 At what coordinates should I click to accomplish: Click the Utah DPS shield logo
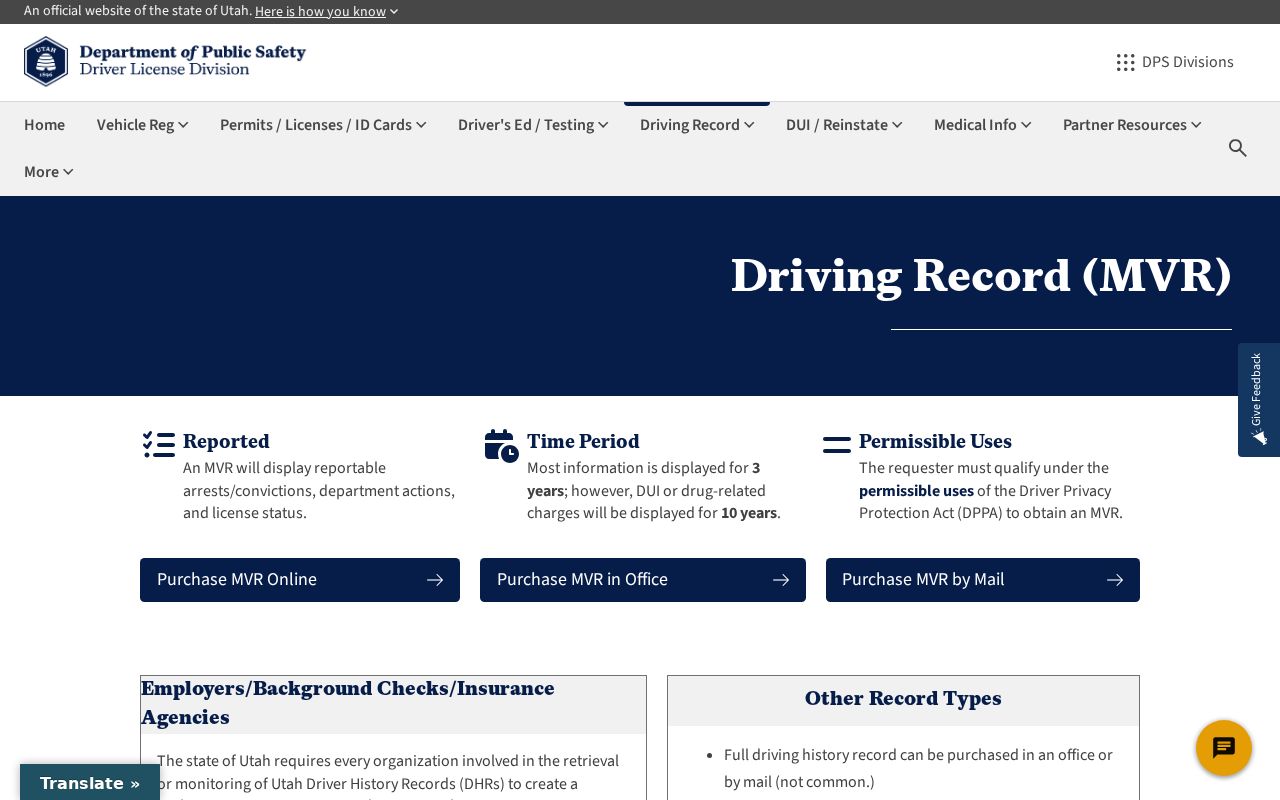point(46,61)
